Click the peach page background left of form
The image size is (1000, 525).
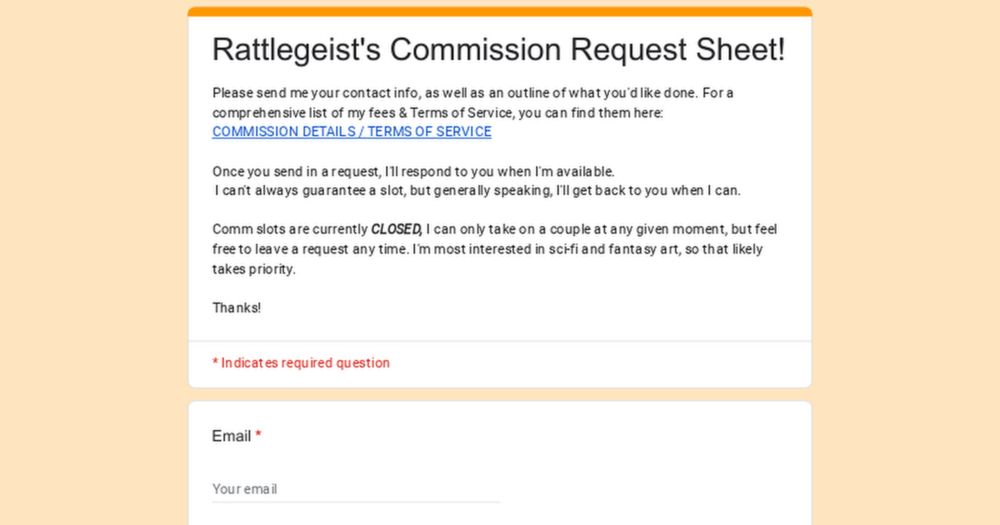[94, 262]
